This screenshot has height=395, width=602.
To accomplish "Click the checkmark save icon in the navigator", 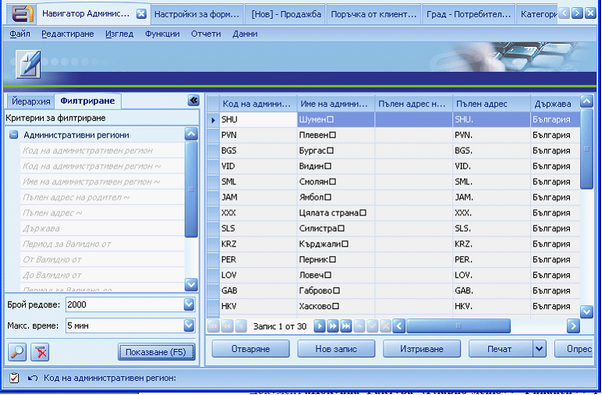I will point(372,326).
